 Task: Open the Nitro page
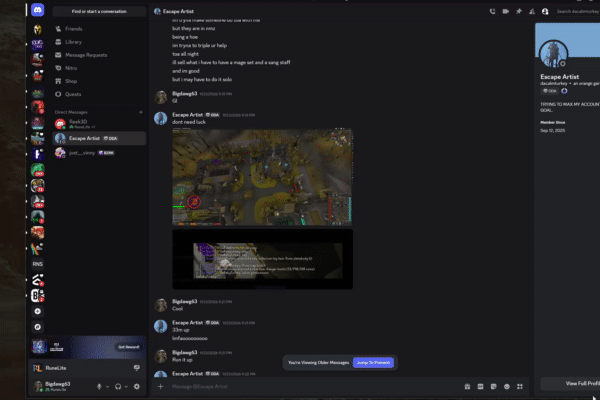[x=99, y=68]
